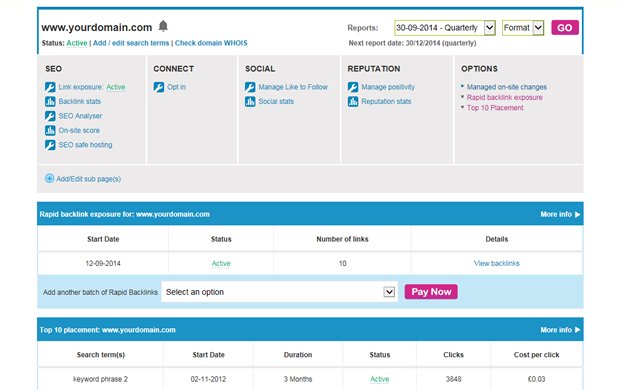Click the www.yourdomain.com domain title
620x390 pixels.
click(x=97, y=27)
